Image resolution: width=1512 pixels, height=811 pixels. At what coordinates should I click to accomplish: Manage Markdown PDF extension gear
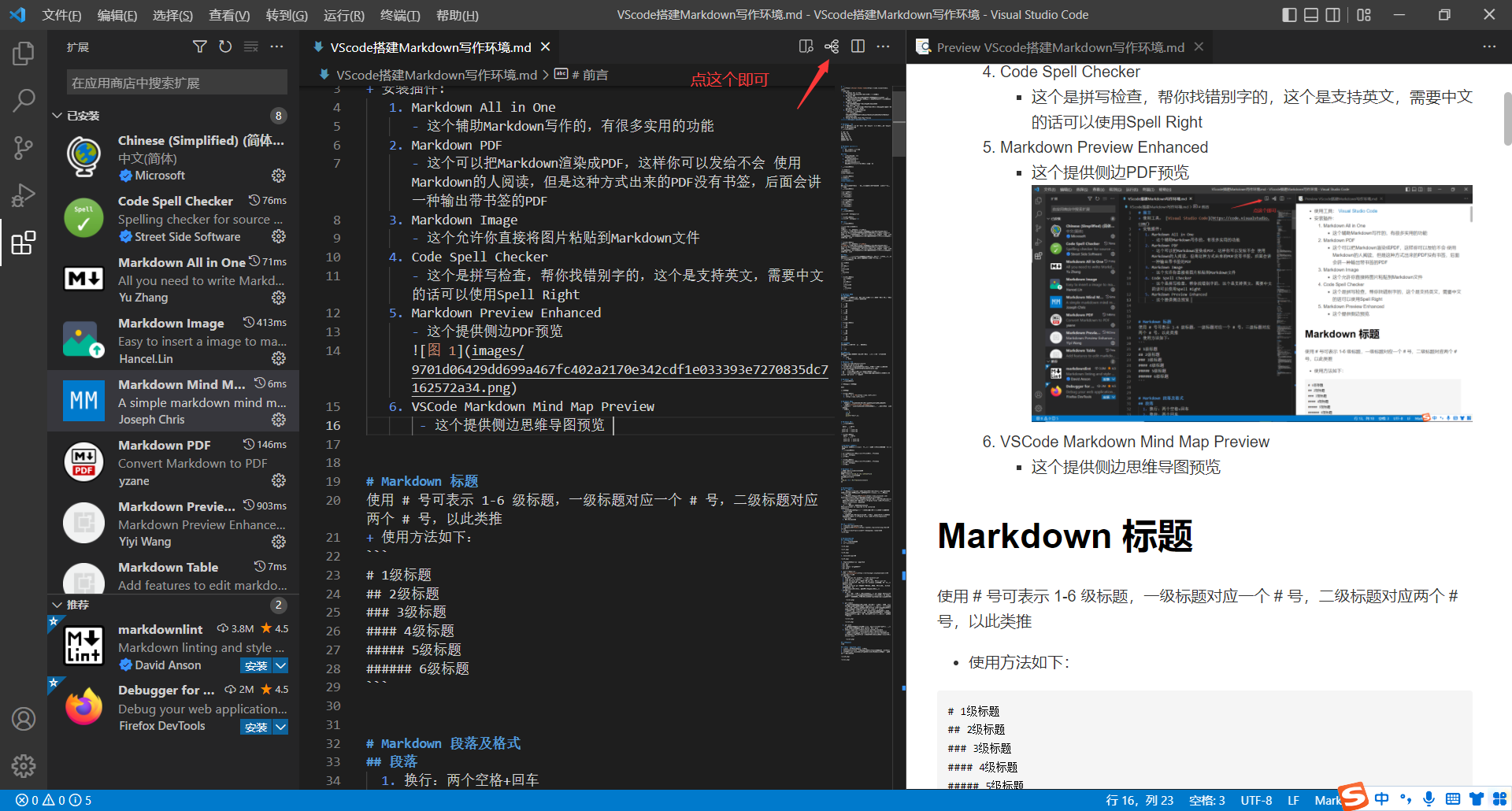(x=279, y=480)
